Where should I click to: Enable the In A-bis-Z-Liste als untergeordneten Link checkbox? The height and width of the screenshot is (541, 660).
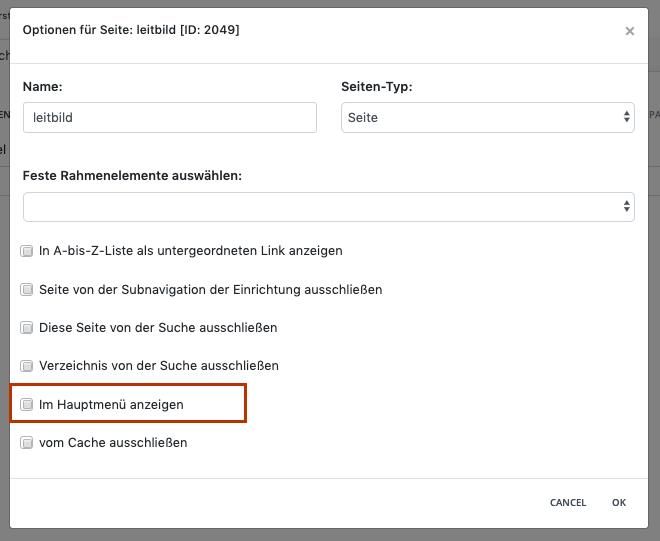[27, 251]
